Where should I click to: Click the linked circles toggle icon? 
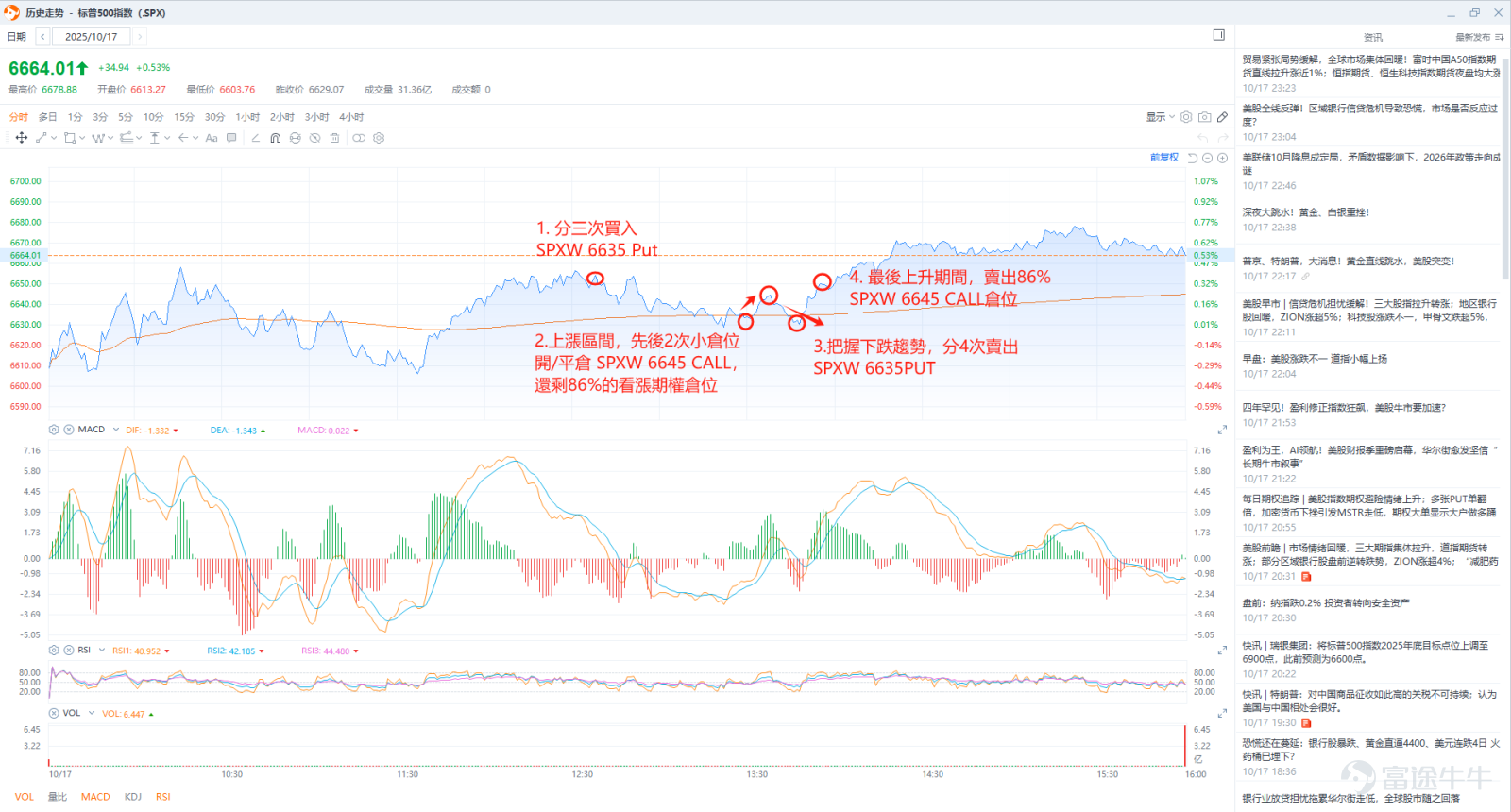click(x=359, y=138)
